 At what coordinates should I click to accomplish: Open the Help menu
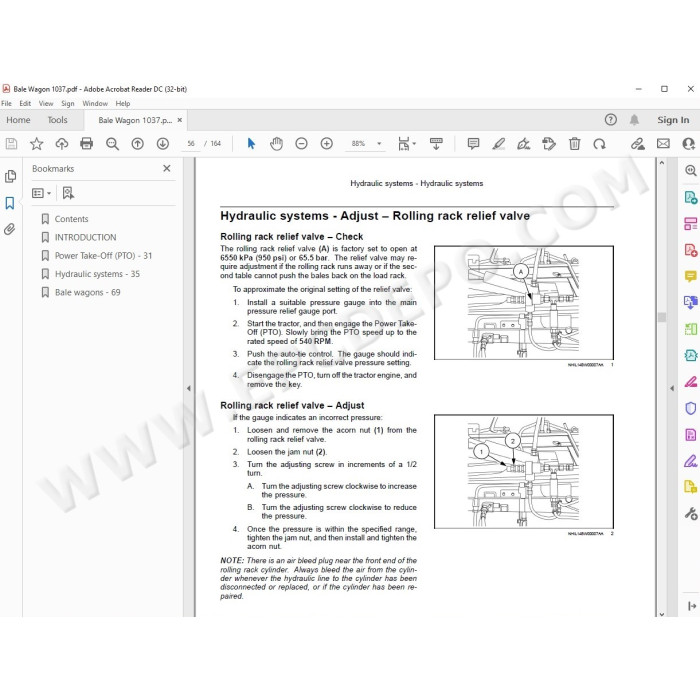123,104
